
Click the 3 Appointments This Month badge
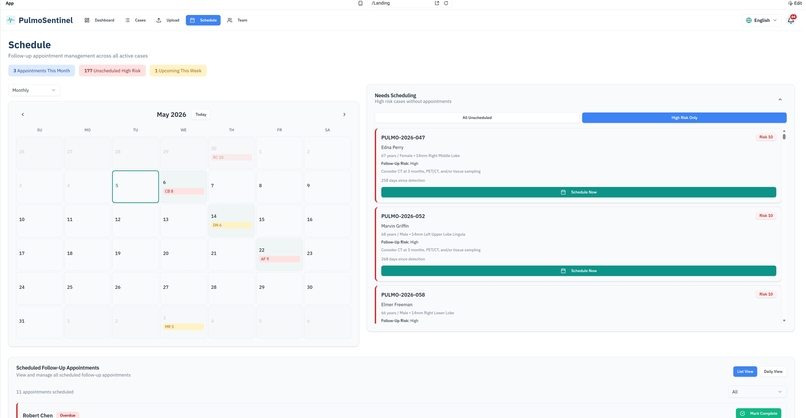pyautogui.click(x=42, y=70)
